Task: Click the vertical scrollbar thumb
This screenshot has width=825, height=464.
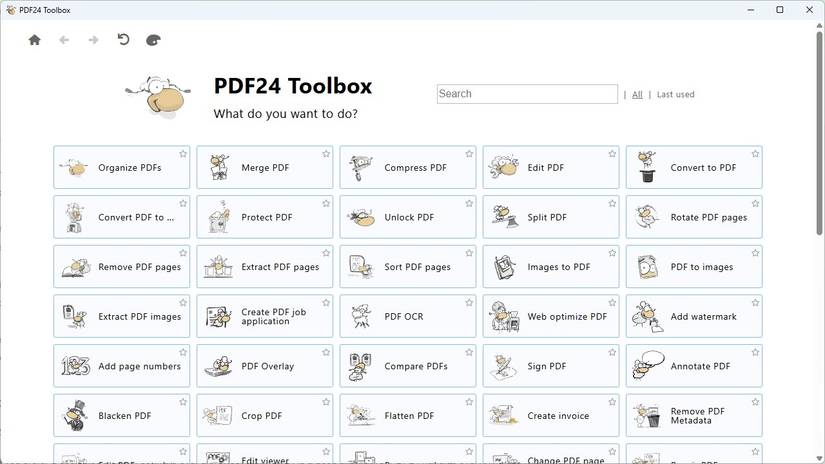Action: [x=819, y=133]
